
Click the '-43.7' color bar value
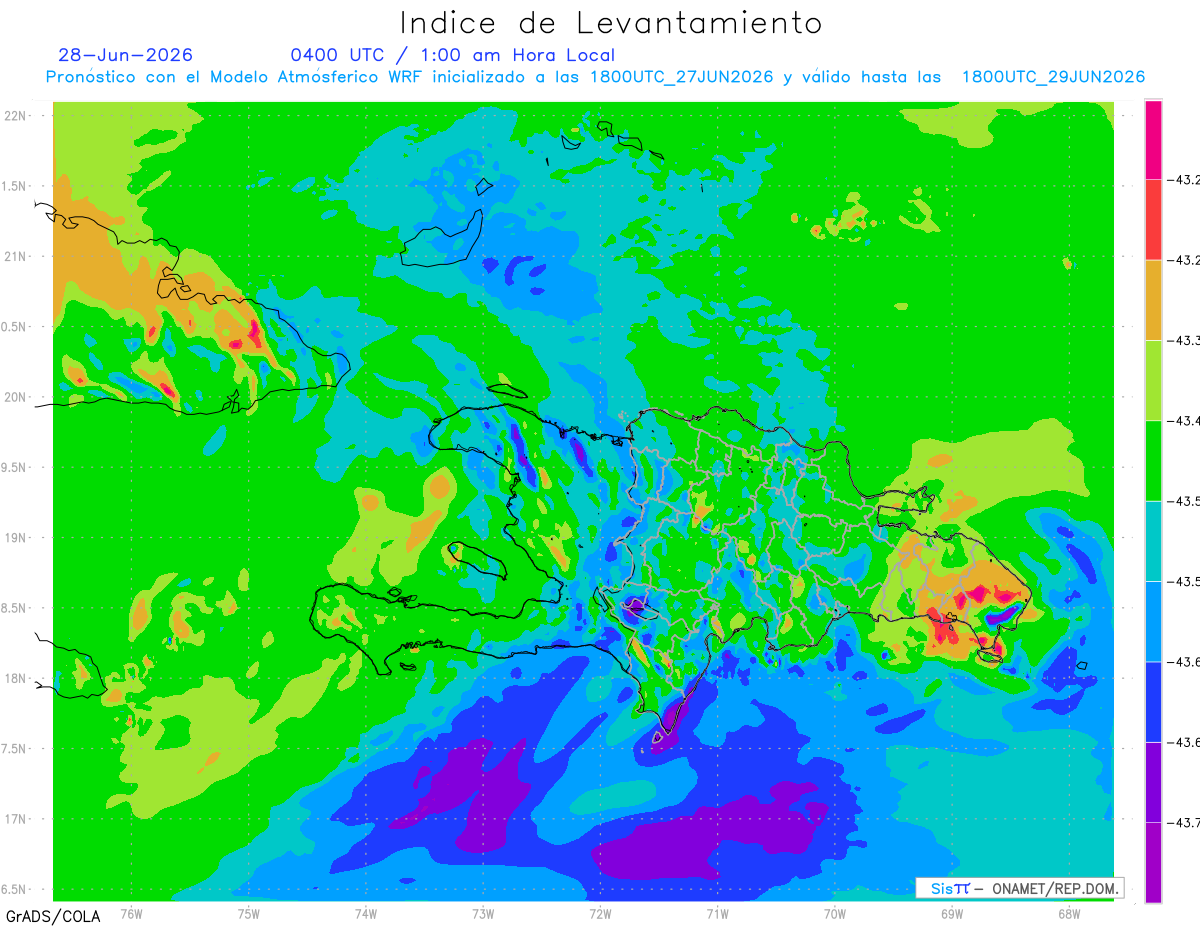pyautogui.click(x=1186, y=822)
